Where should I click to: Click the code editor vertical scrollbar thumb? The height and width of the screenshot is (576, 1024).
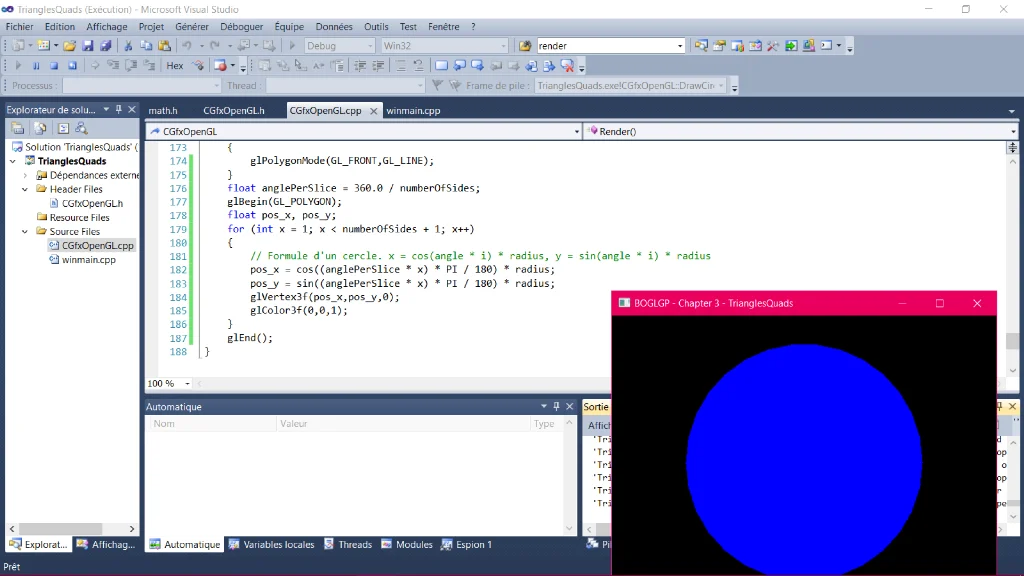tap(1012, 341)
